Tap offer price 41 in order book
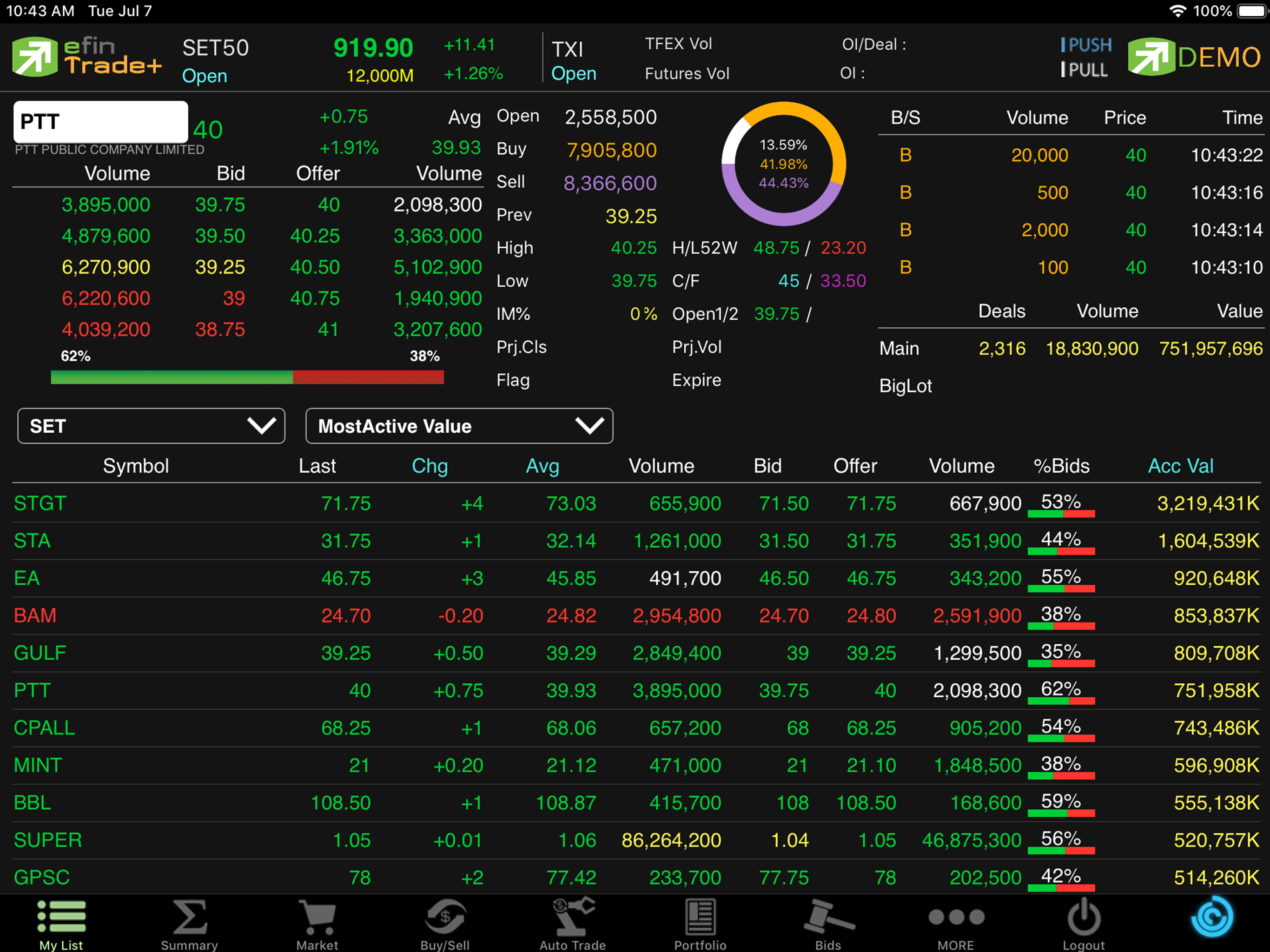This screenshot has height=952, width=1270. 328,330
